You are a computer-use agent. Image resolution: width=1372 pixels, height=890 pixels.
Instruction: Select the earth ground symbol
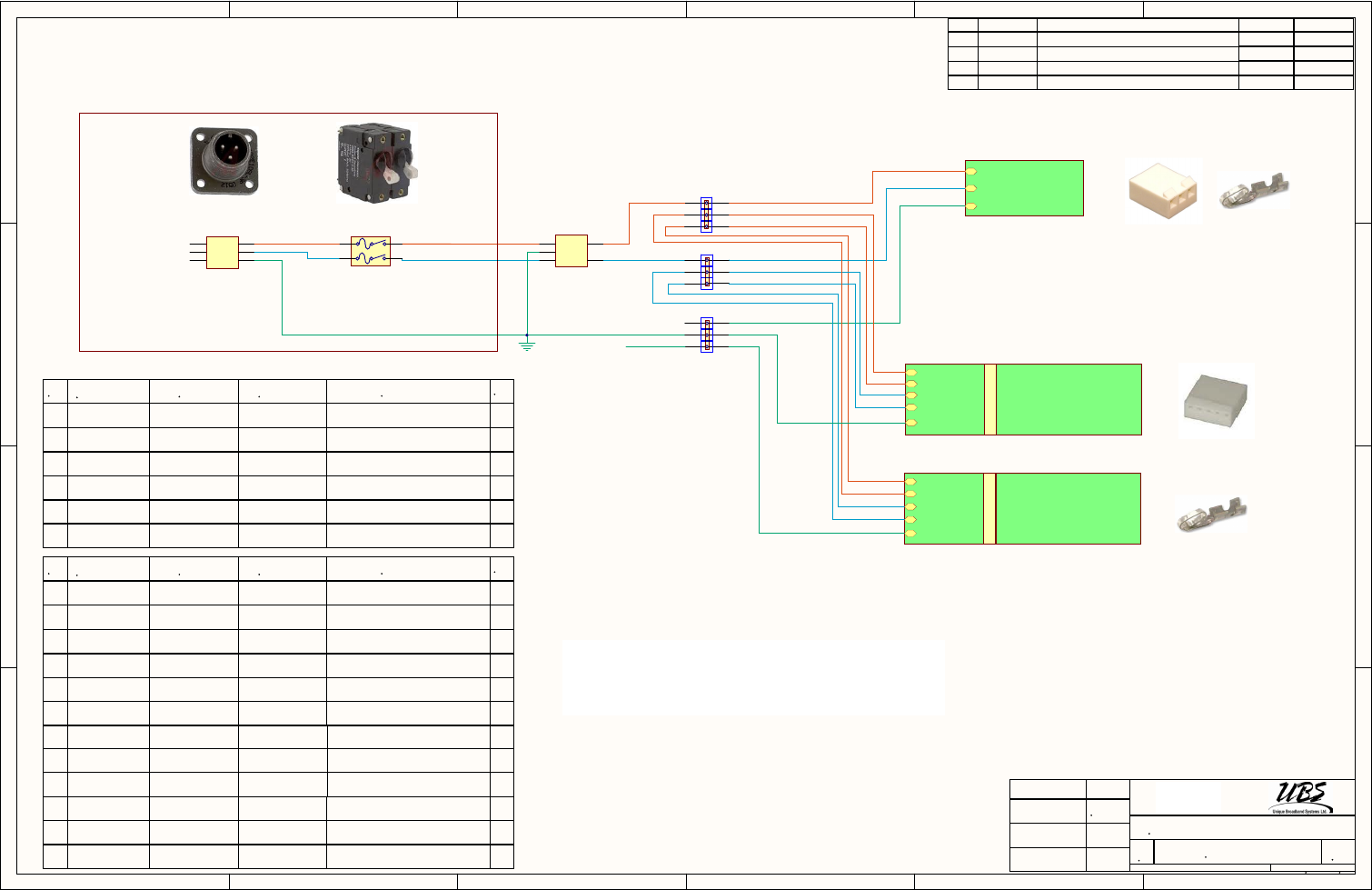[527, 345]
